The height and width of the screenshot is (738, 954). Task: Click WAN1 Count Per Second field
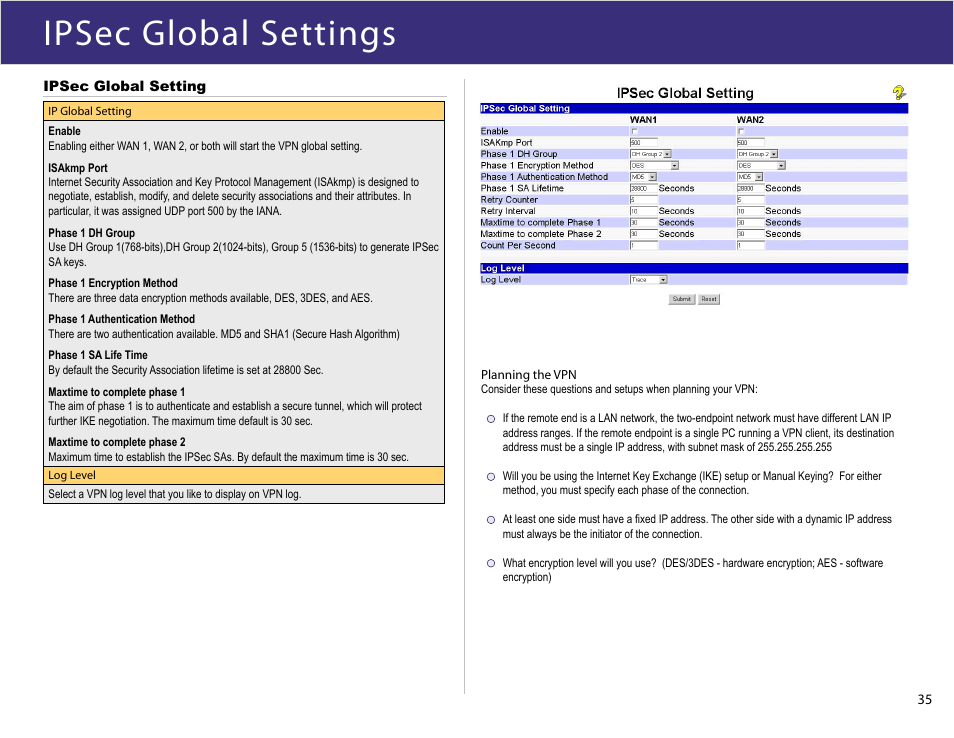click(x=644, y=246)
